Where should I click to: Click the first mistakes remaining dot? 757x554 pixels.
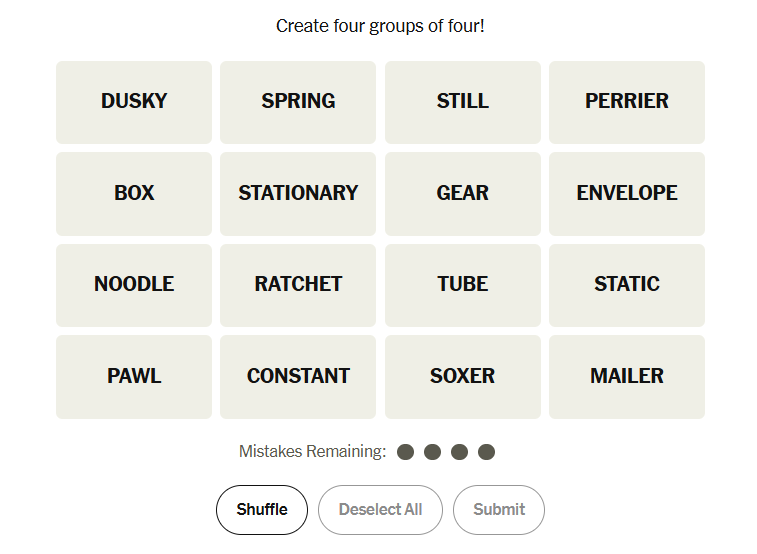coord(405,452)
